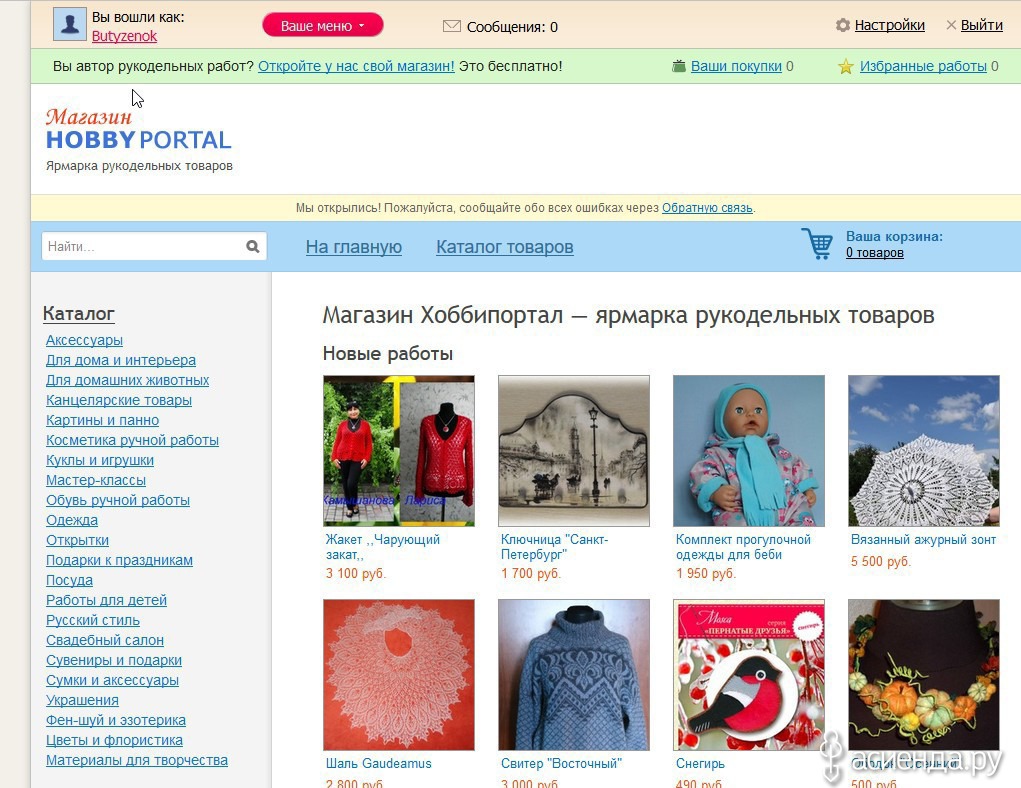Open Свадебный салон category
This screenshot has height=788, width=1021.
point(105,640)
